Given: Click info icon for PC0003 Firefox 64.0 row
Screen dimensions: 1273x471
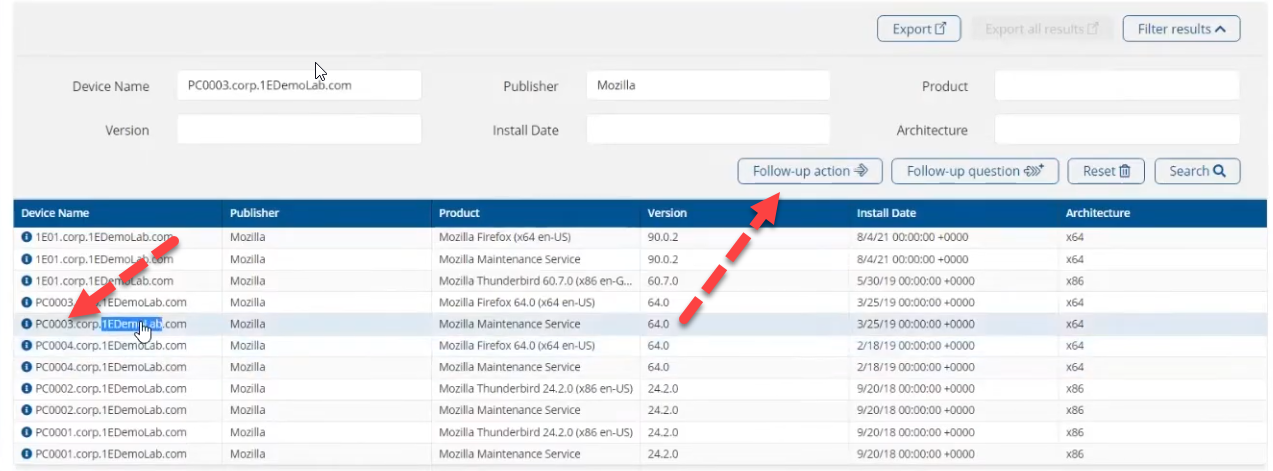Looking at the screenshot, I should pyautogui.click(x=27, y=303).
